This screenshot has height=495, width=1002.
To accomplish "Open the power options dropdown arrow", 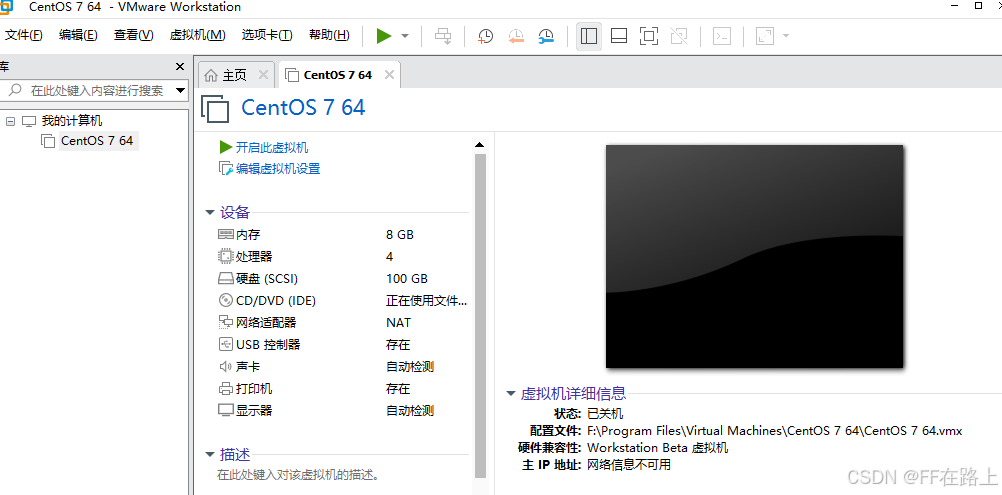I will point(405,36).
